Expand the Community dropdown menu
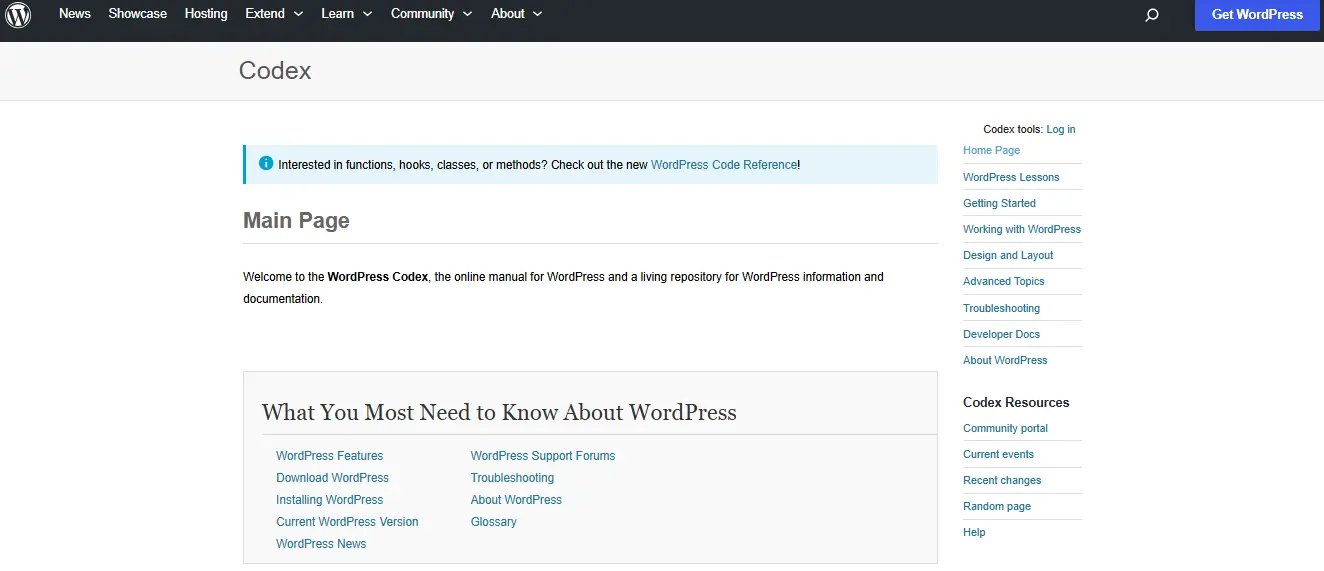The width and height of the screenshot is (1324, 571). tap(432, 14)
